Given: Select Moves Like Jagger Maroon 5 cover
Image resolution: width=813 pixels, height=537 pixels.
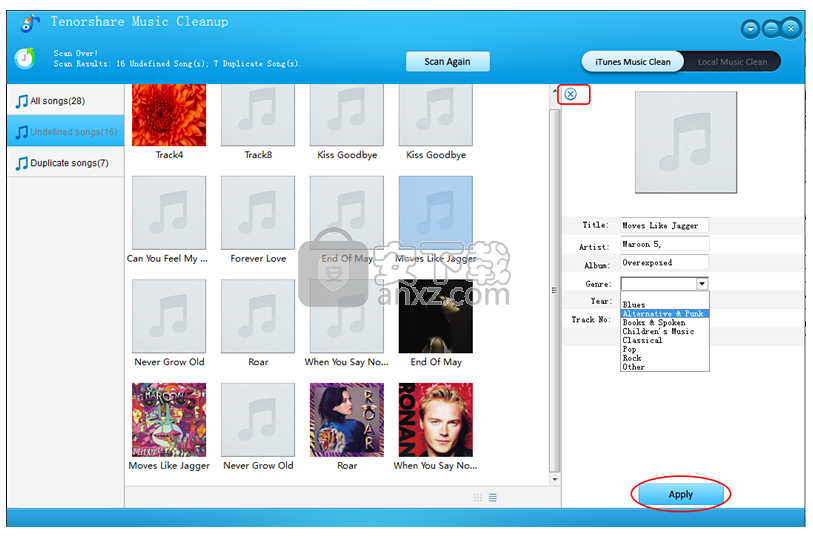Looking at the screenshot, I should coord(169,420).
